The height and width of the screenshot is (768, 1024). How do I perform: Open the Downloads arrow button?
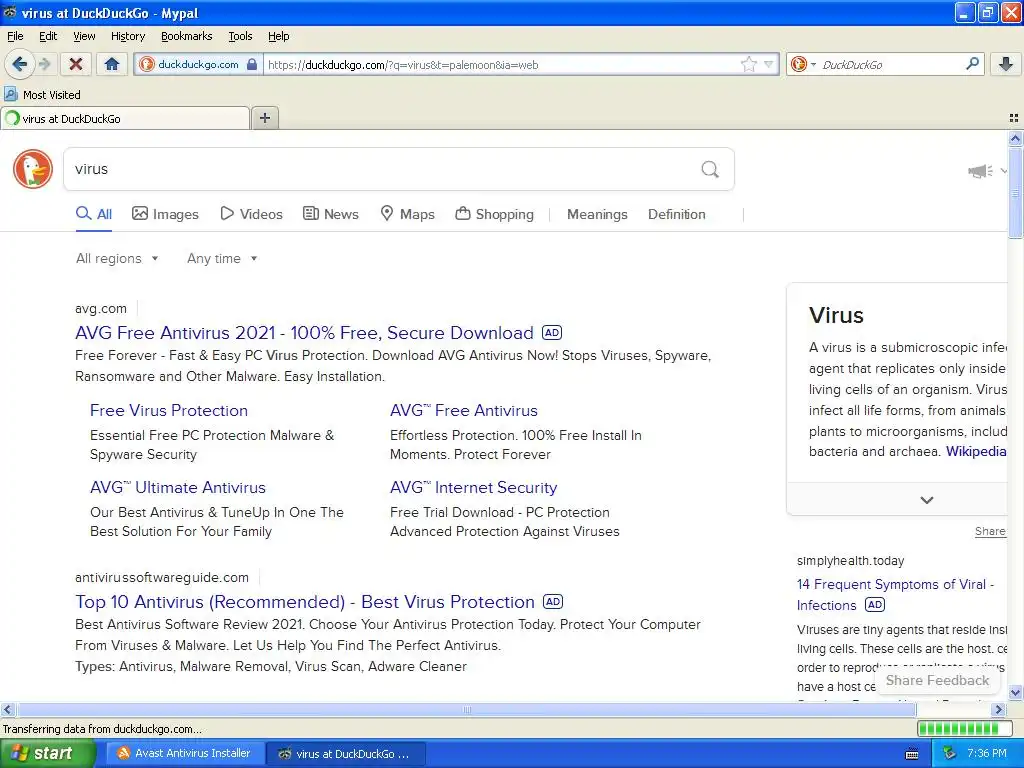point(1006,64)
